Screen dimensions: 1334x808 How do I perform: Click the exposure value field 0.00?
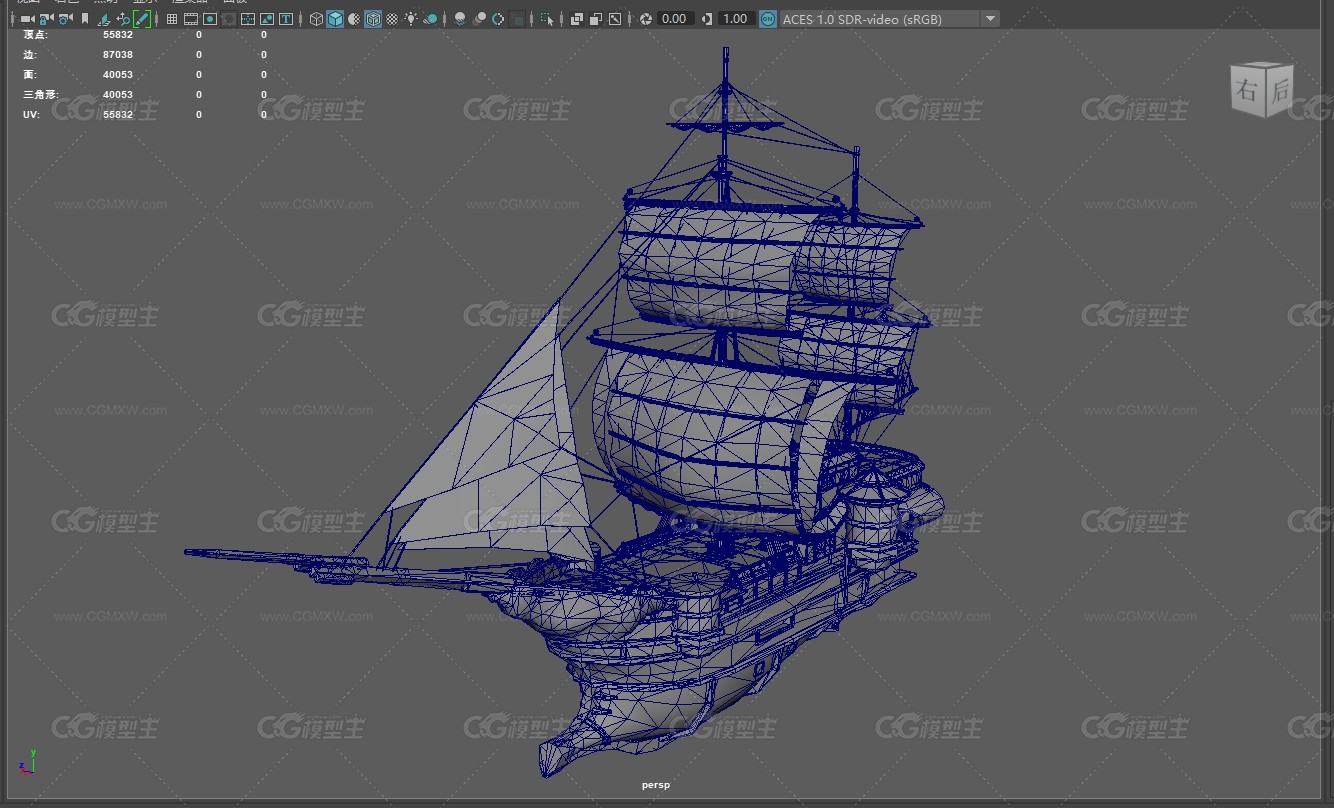coord(675,18)
